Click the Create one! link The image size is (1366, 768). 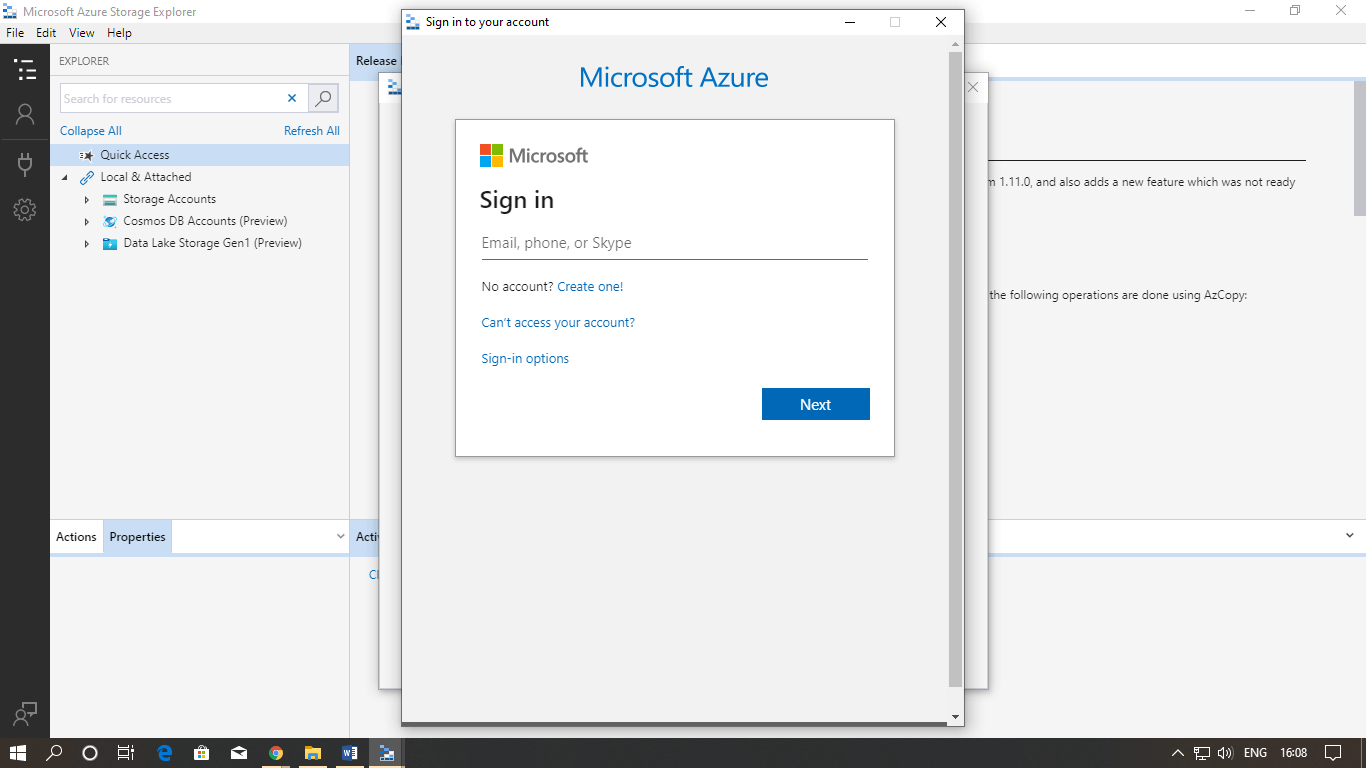[x=590, y=287]
